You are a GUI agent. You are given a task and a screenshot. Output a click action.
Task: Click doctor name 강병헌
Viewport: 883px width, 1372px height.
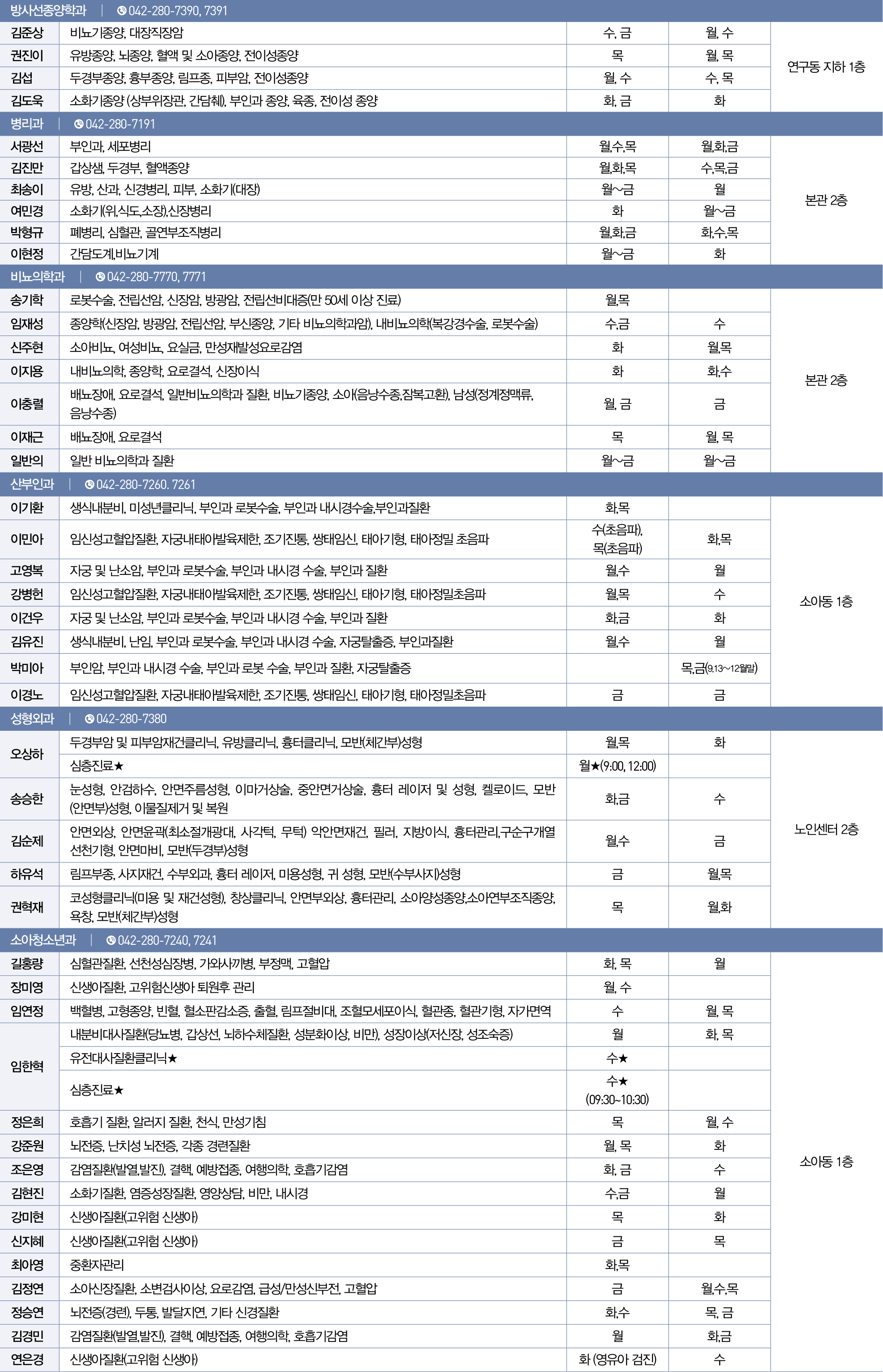click(27, 594)
